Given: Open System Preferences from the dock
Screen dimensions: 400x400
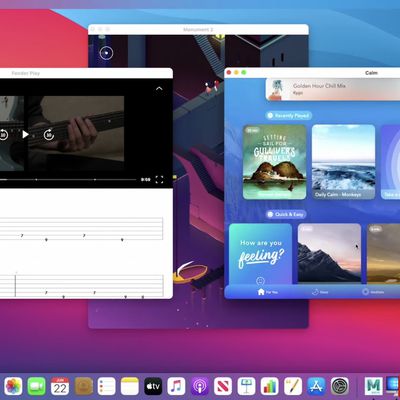Looking at the screenshot, I should (x=339, y=386).
